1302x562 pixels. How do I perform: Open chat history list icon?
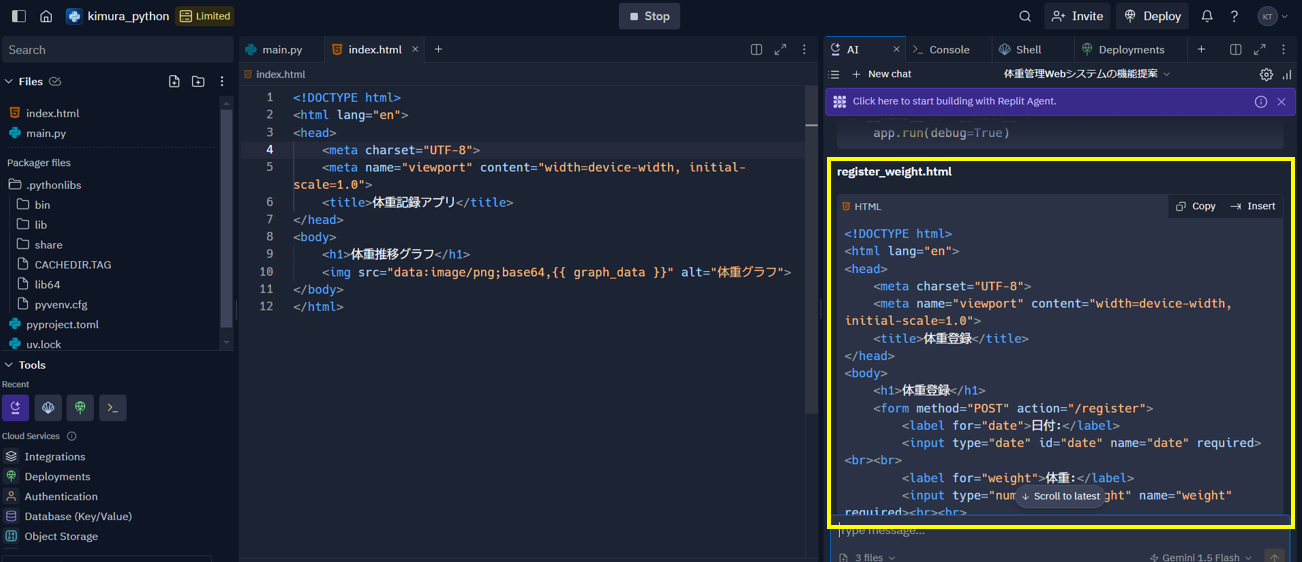pyautogui.click(x=835, y=74)
